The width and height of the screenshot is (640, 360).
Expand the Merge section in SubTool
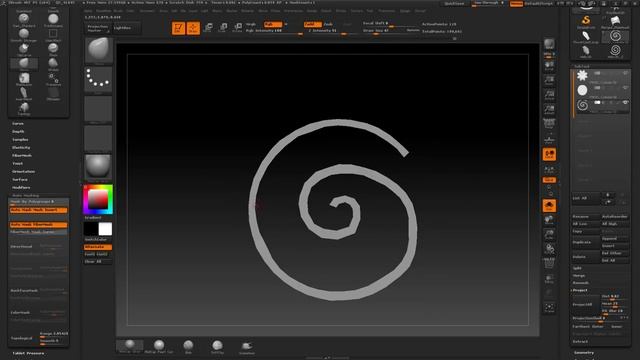click(579, 276)
